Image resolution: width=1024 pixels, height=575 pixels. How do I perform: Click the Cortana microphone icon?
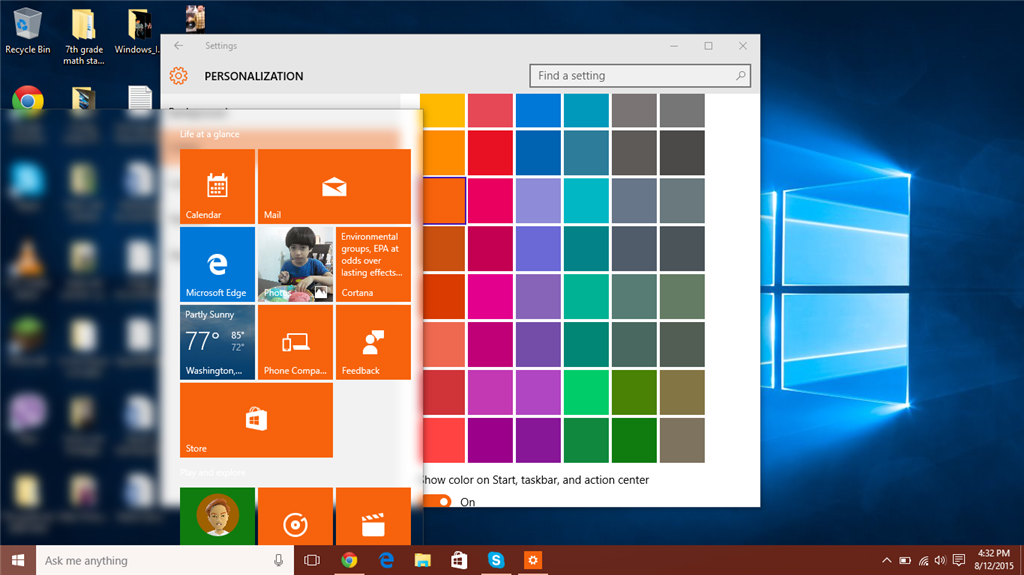(279, 560)
